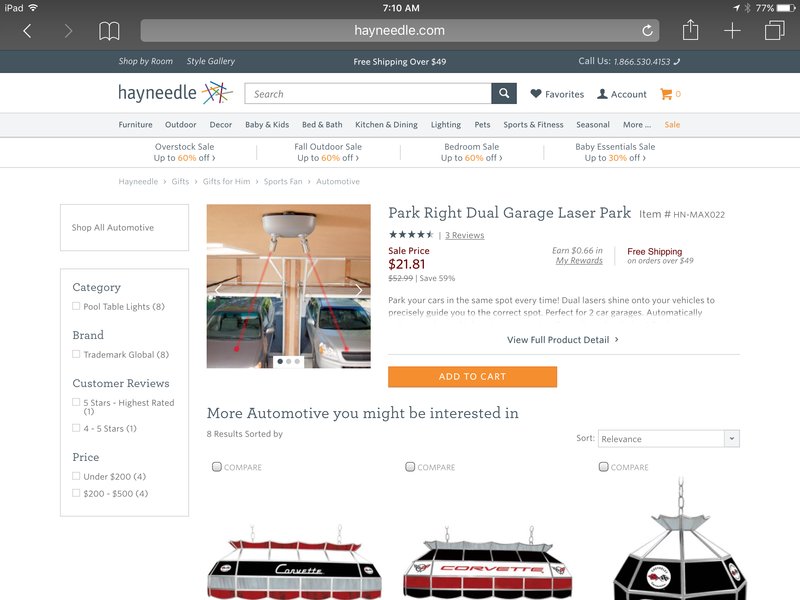
Task: Open the Baby Essentials Sale promotion
Action: click(615, 152)
